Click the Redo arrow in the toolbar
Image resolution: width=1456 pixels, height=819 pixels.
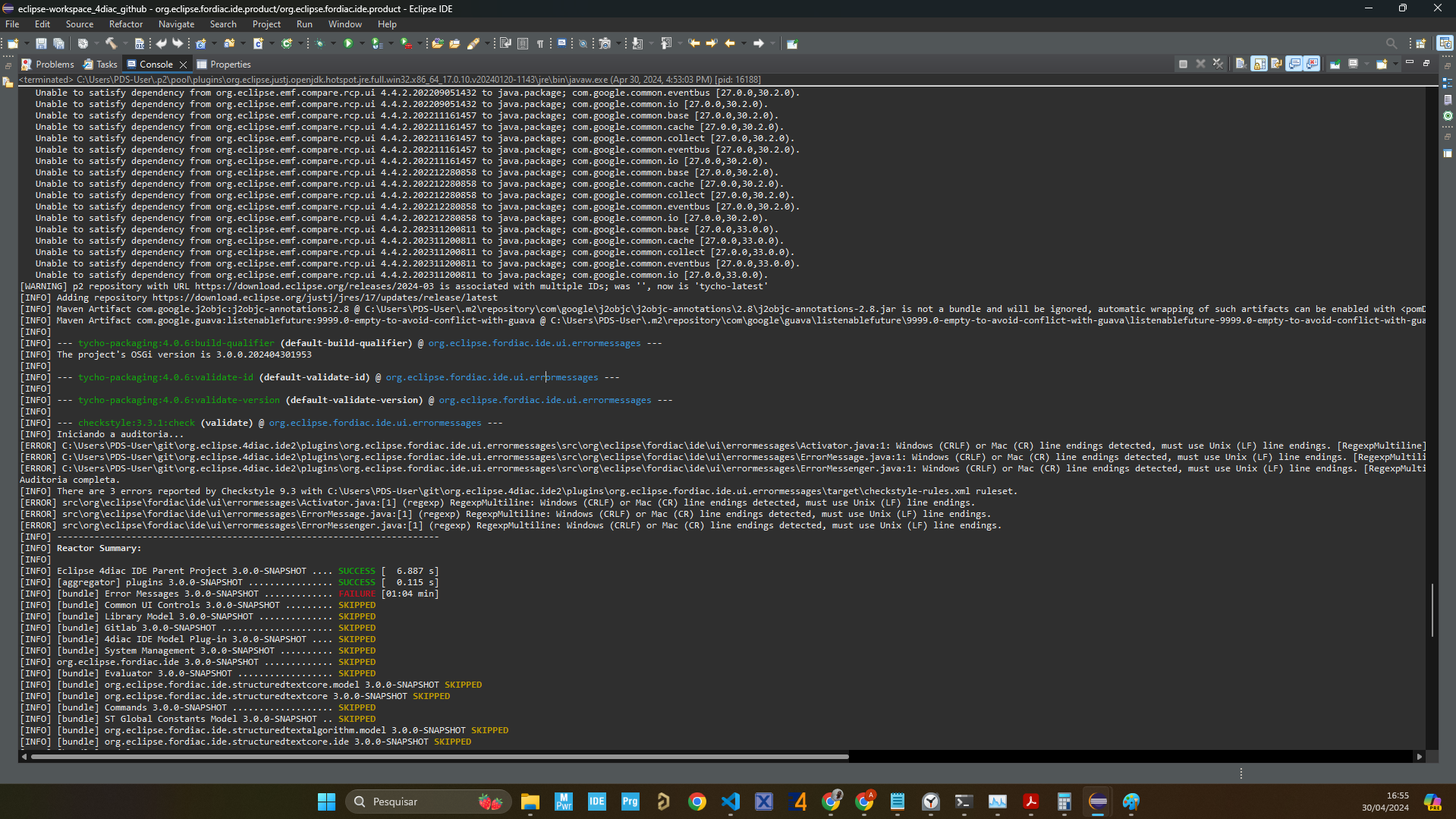pos(178,43)
